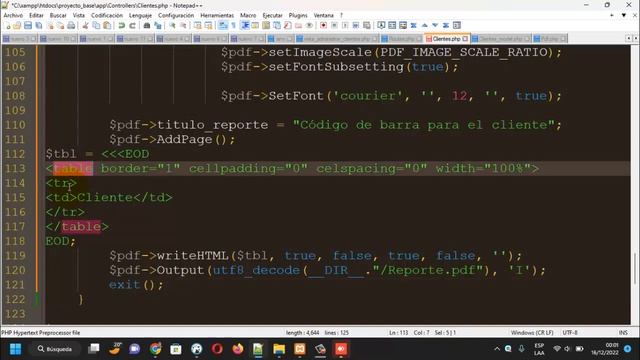This screenshot has height=360, width=640.
Task: Click the "$tbl = <<<EOD" code line
Action: pos(98,154)
